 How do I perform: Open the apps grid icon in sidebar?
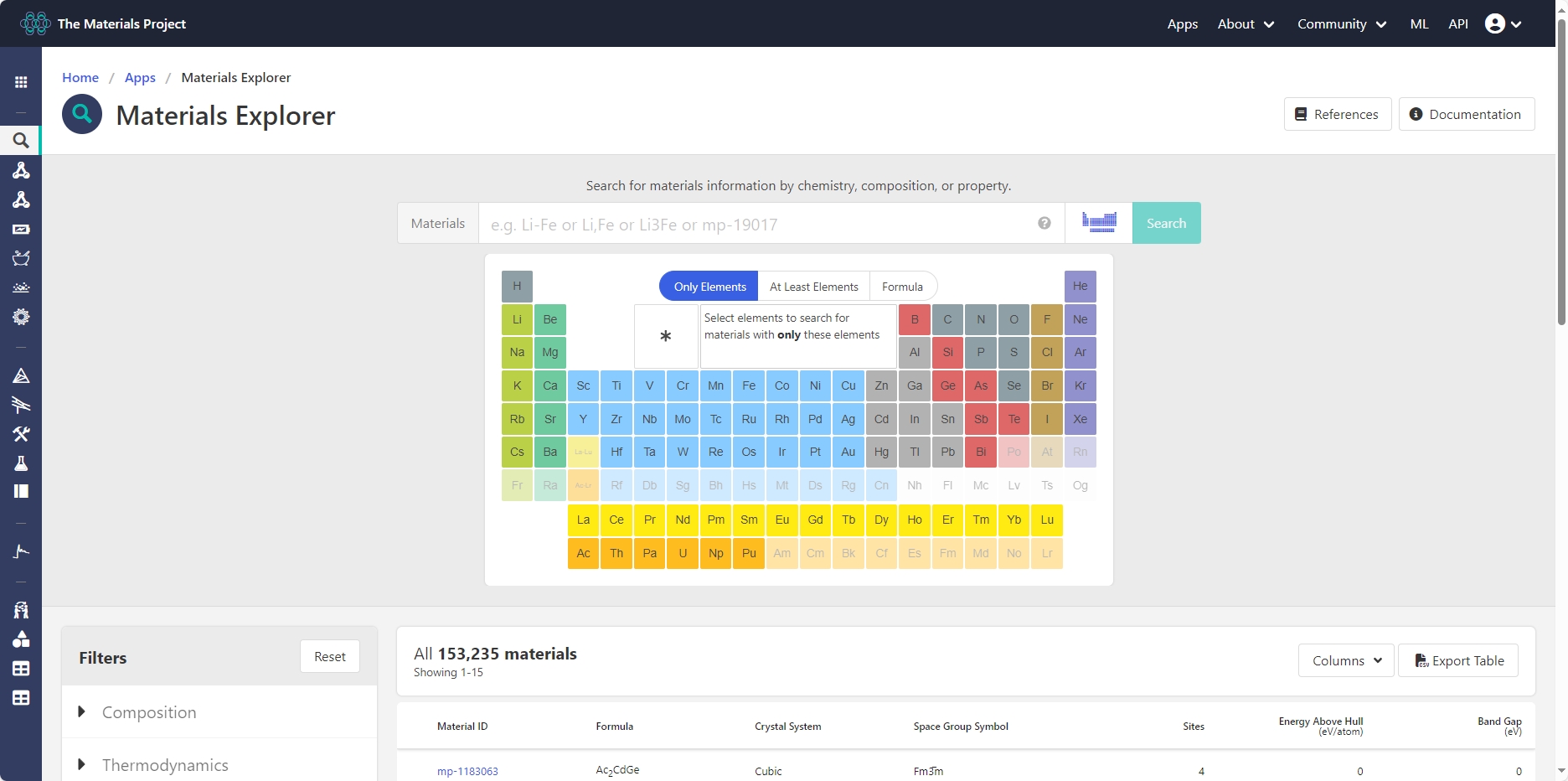click(x=21, y=82)
